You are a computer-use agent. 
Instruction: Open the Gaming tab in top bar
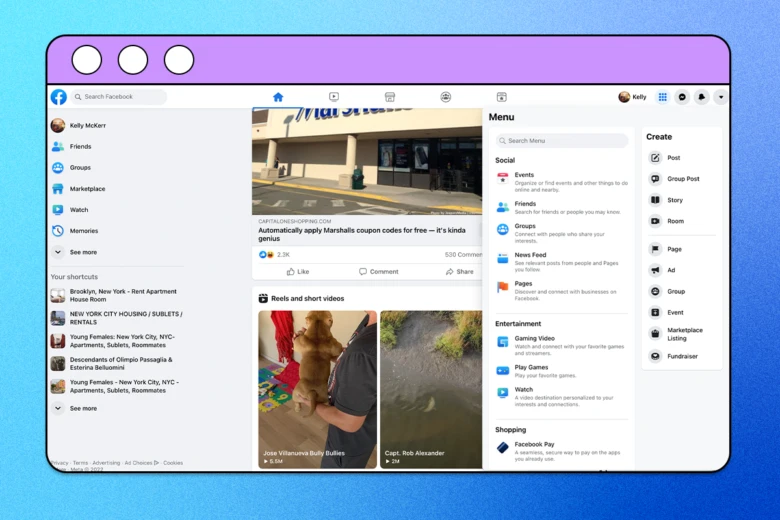point(501,97)
